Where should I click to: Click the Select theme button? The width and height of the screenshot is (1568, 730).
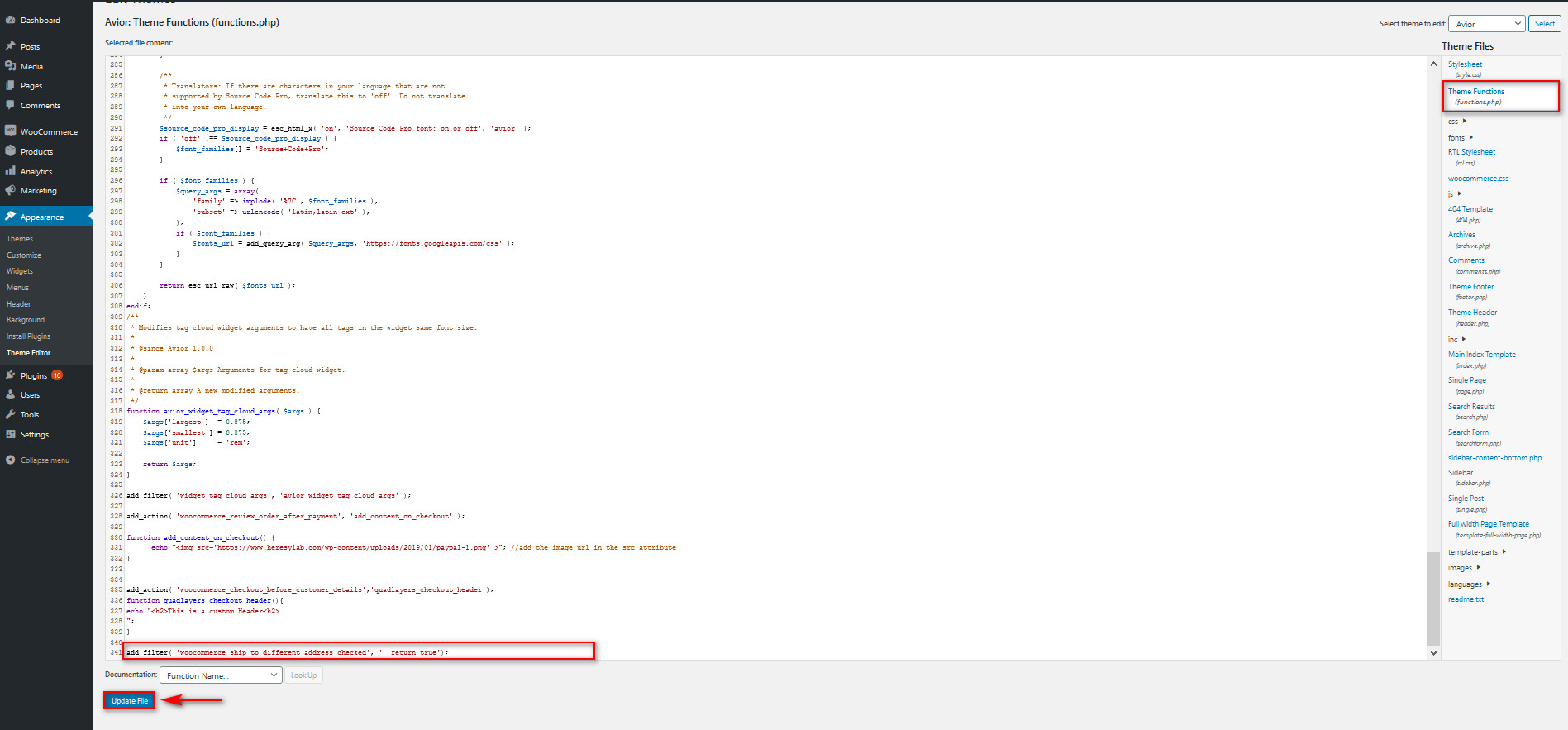pos(1545,24)
